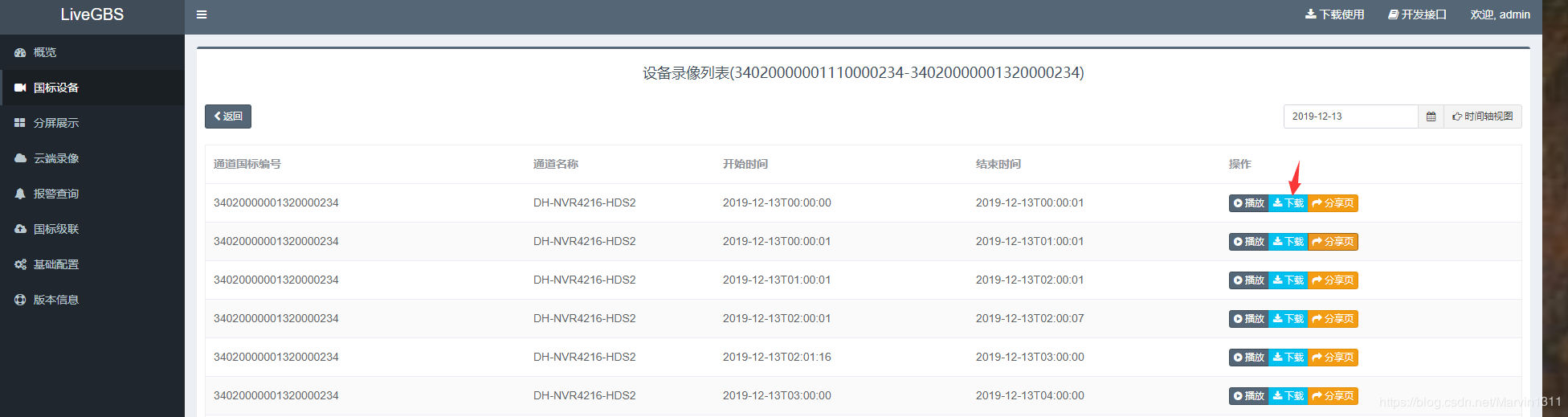The height and width of the screenshot is (417, 1568).
Task: Select end time 2019-12-13T00:00:01 cell
Action: pos(1030,202)
